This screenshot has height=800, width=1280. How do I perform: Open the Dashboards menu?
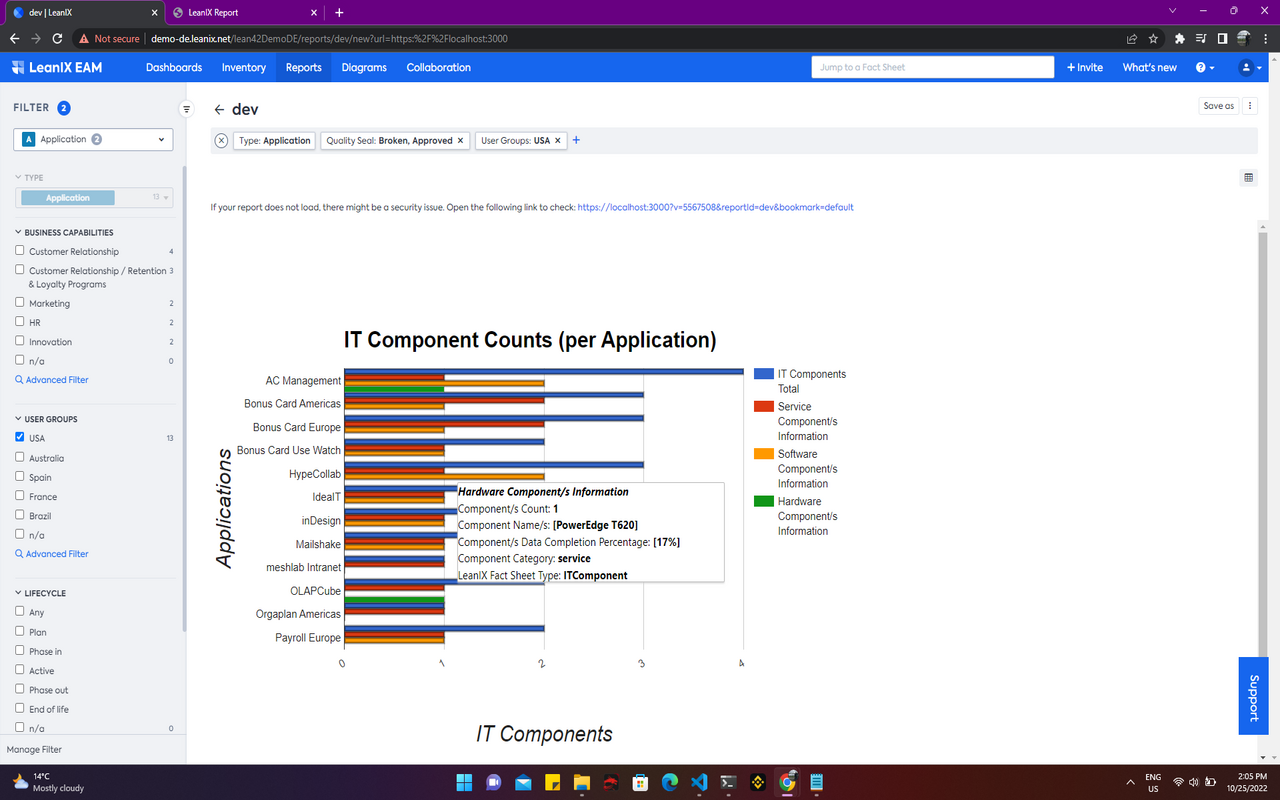click(174, 68)
